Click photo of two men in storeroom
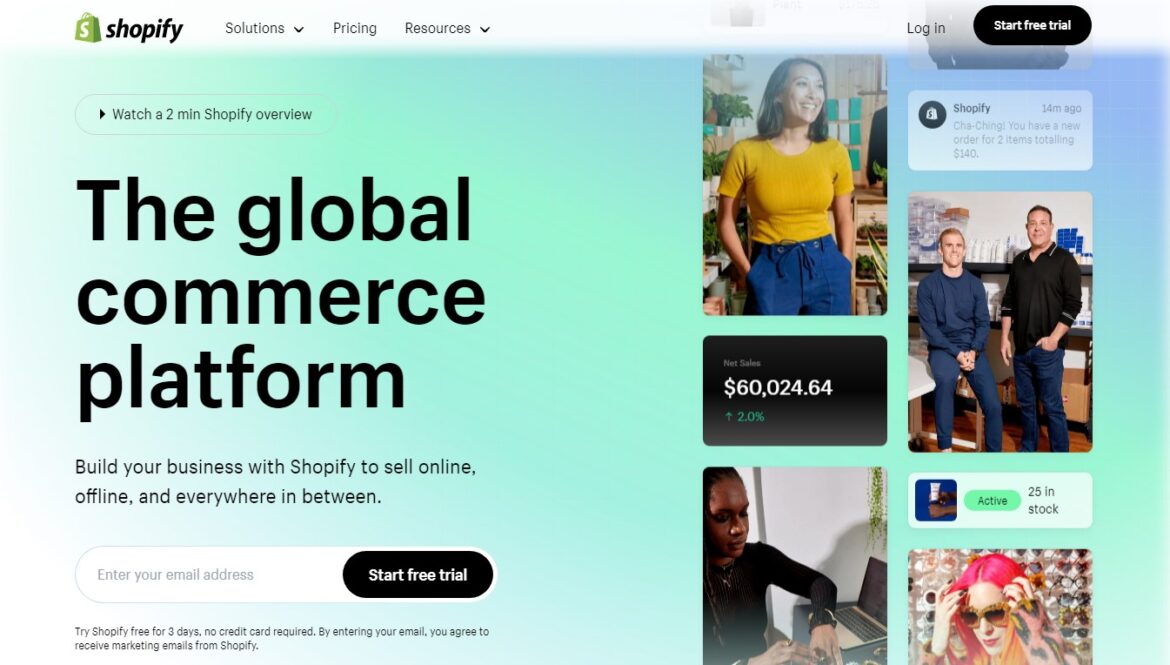 click(x=1000, y=322)
